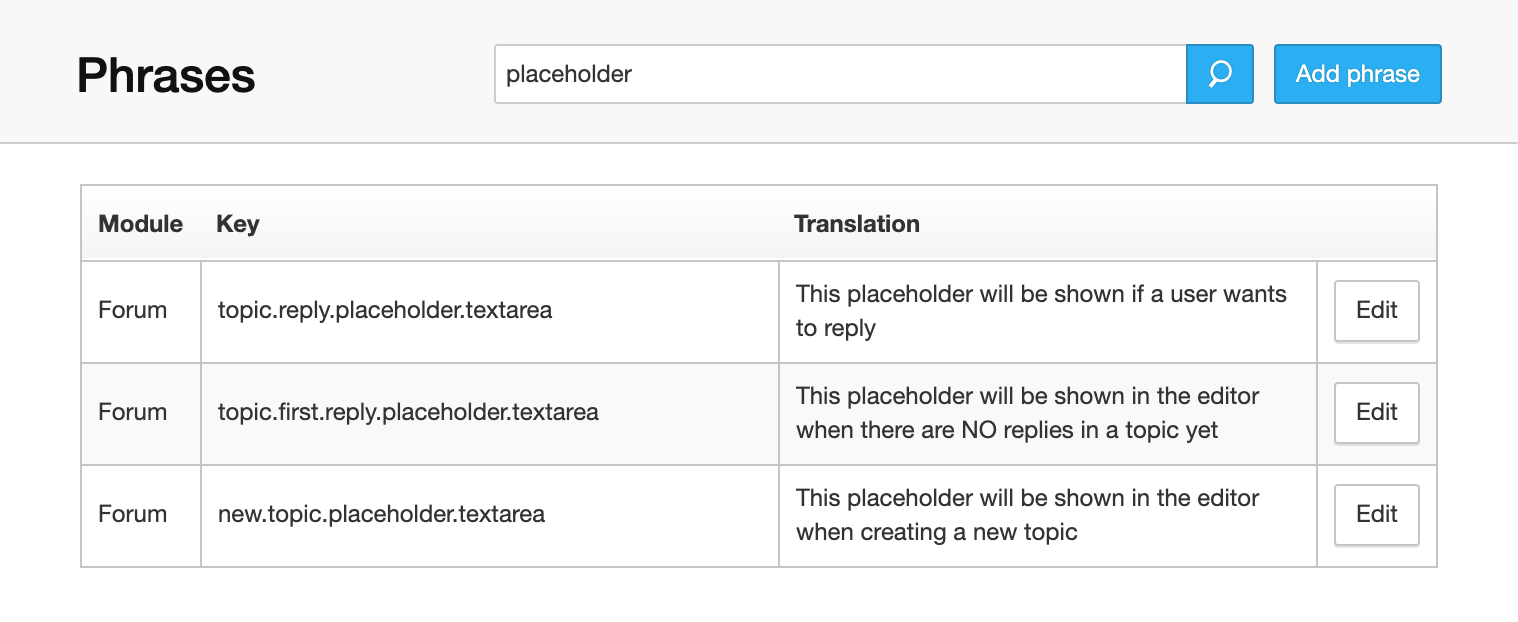
Task: Click the Key column header
Action: (238, 224)
